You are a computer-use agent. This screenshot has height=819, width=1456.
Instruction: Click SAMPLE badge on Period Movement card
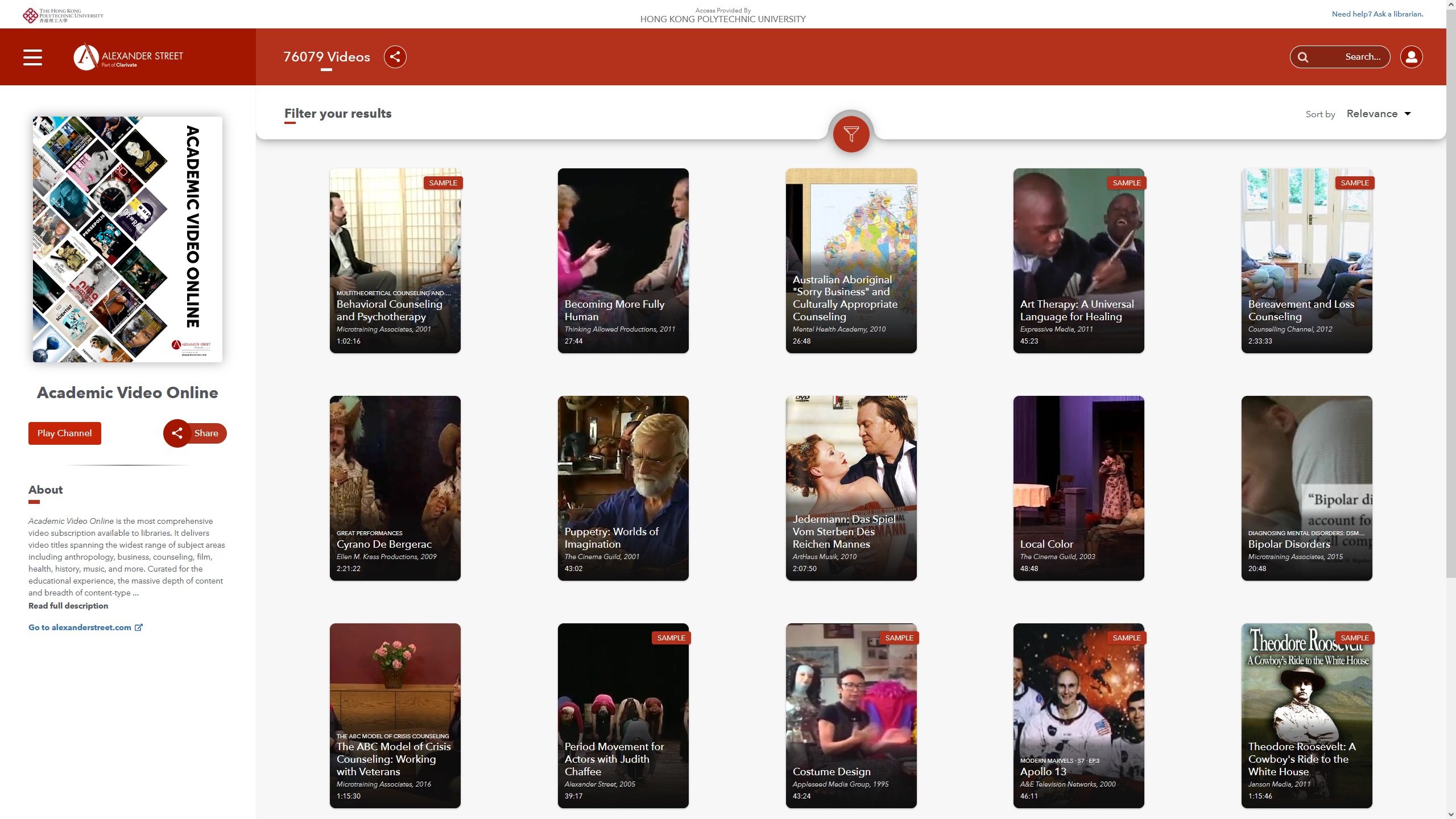pos(671,638)
